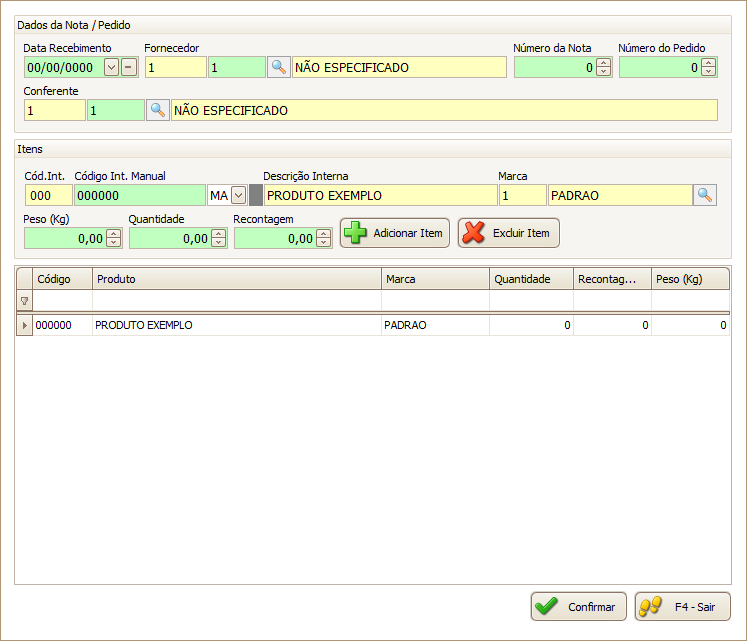Viewport: 747px width, 641px height.
Task: Increase the Número da Nota spinner value
Action: click(x=603, y=63)
